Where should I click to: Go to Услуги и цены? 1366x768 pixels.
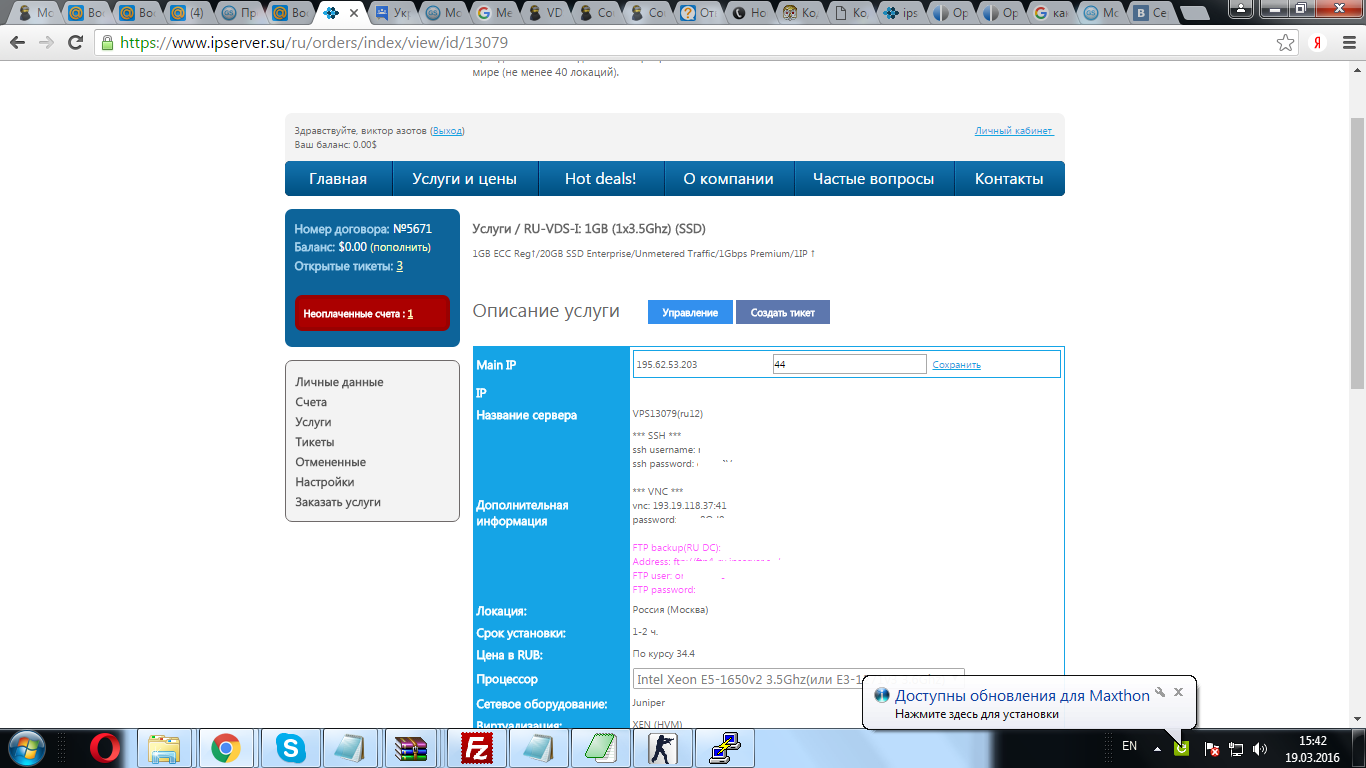(x=464, y=179)
